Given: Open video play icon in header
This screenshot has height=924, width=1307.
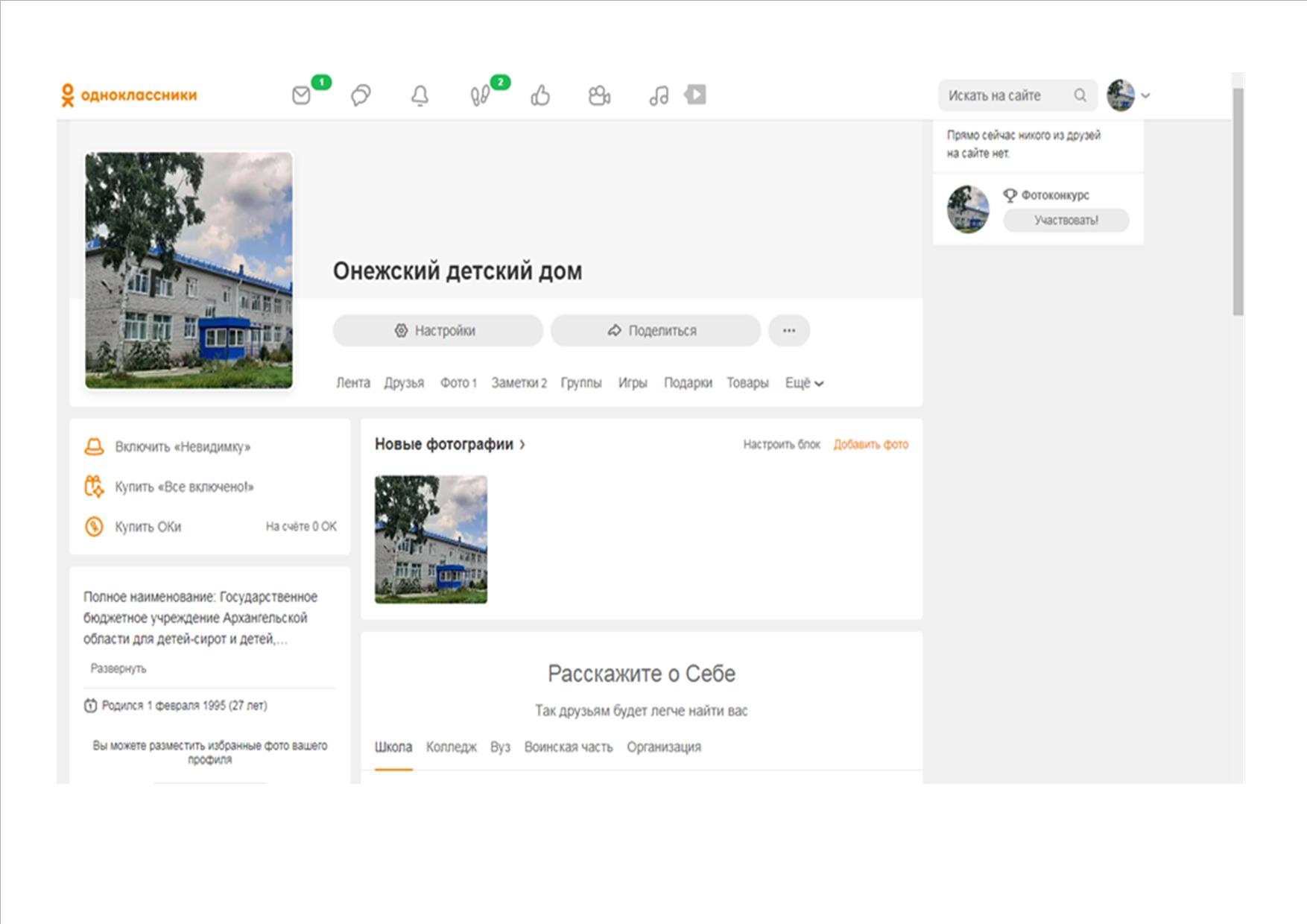Looking at the screenshot, I should (695, 95).
